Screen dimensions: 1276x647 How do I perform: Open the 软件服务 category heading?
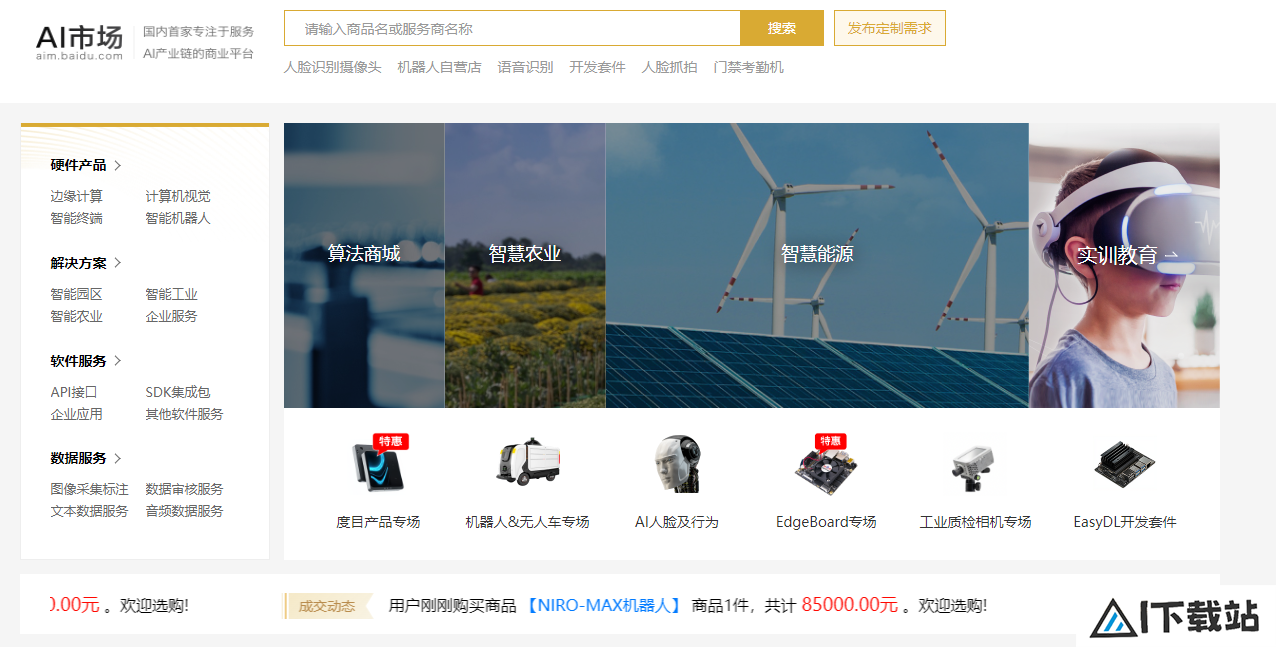pos(78,361)
